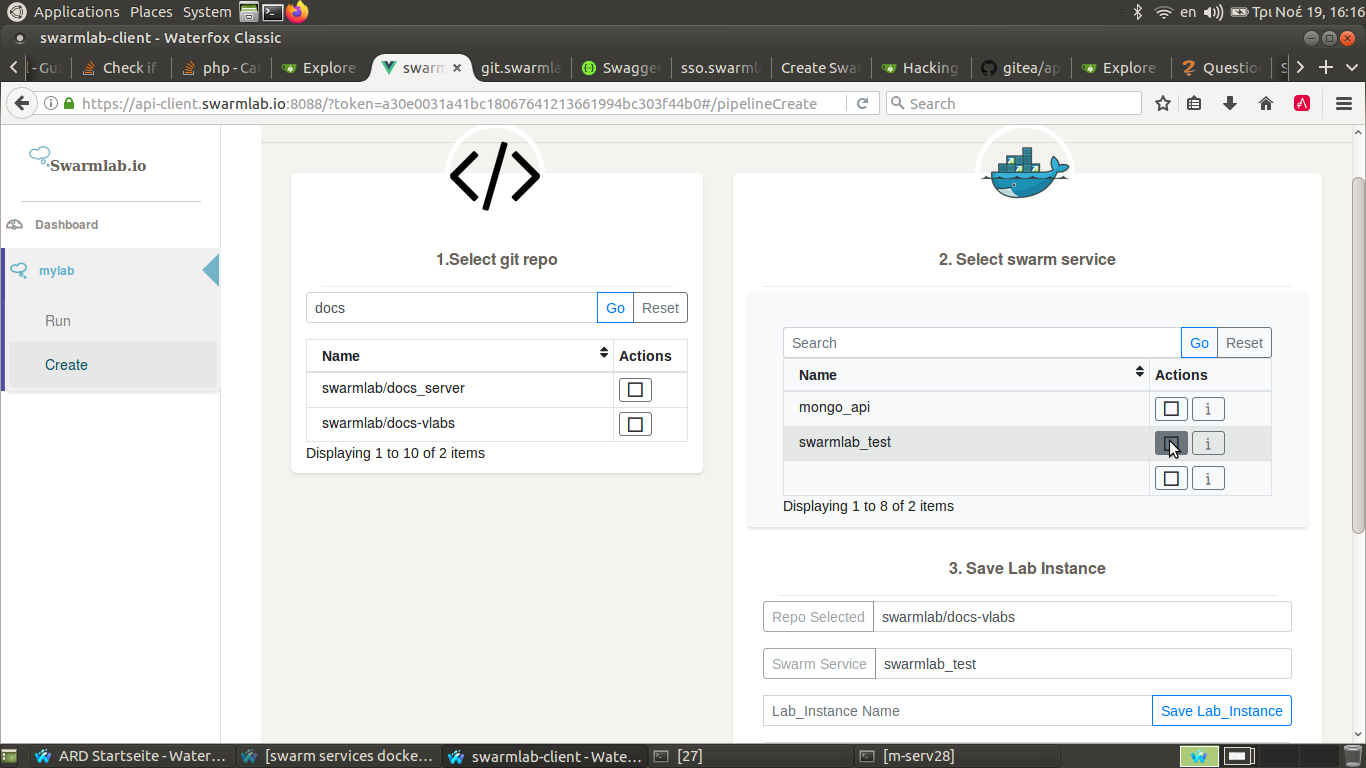Show info for mongo_api service

(1208, 408)
